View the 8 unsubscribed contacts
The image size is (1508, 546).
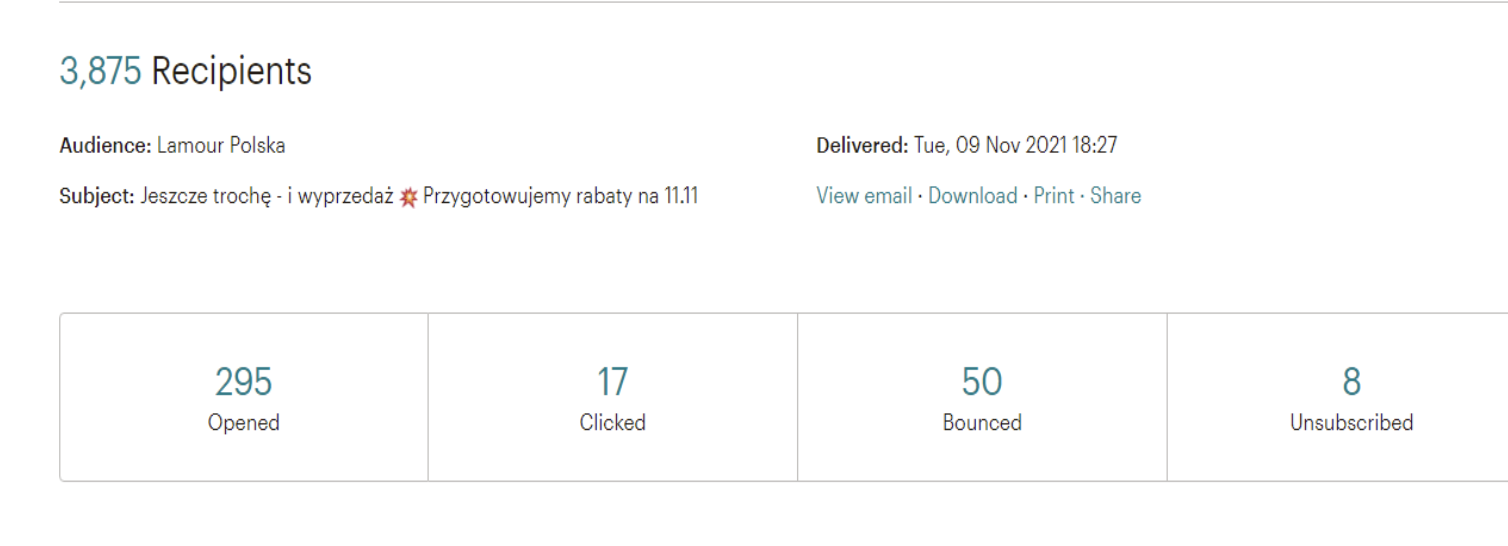[x=1351, y=382]
